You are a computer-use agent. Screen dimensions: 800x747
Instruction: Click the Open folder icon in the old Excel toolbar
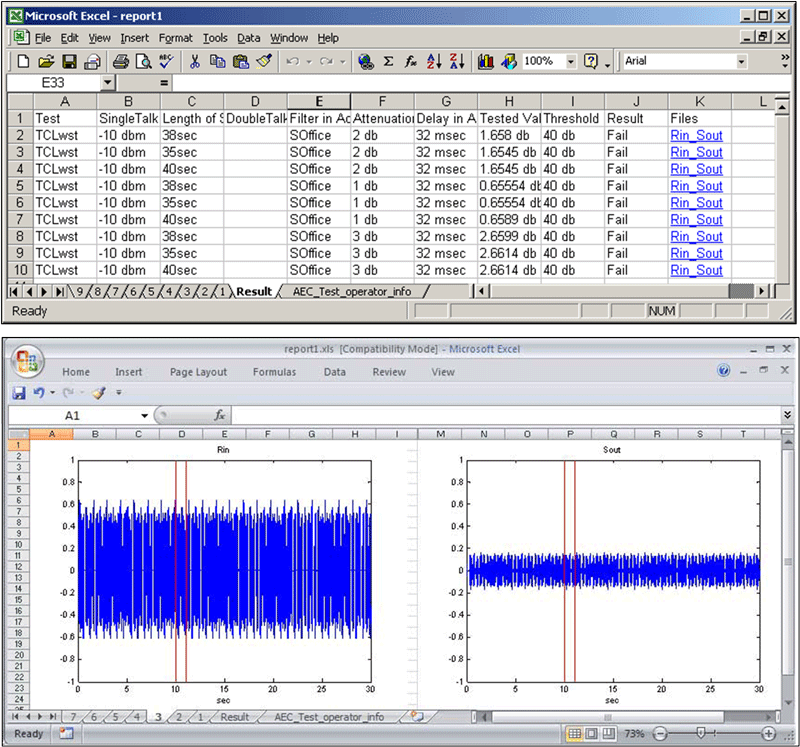[x=46, y=62]
